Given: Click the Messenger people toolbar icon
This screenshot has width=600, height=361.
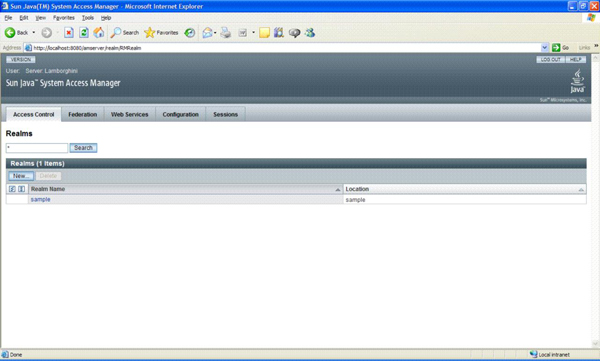Looking at the screenshot, I should [x=310, y=33].
